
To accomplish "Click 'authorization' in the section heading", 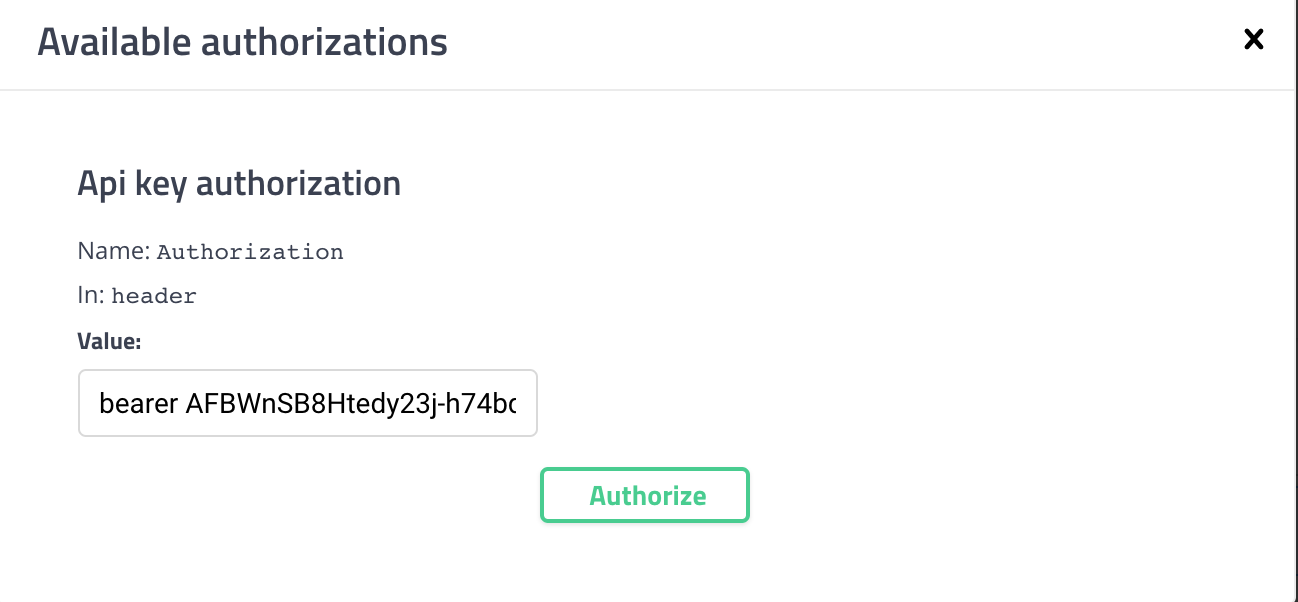I will (298, 184).
